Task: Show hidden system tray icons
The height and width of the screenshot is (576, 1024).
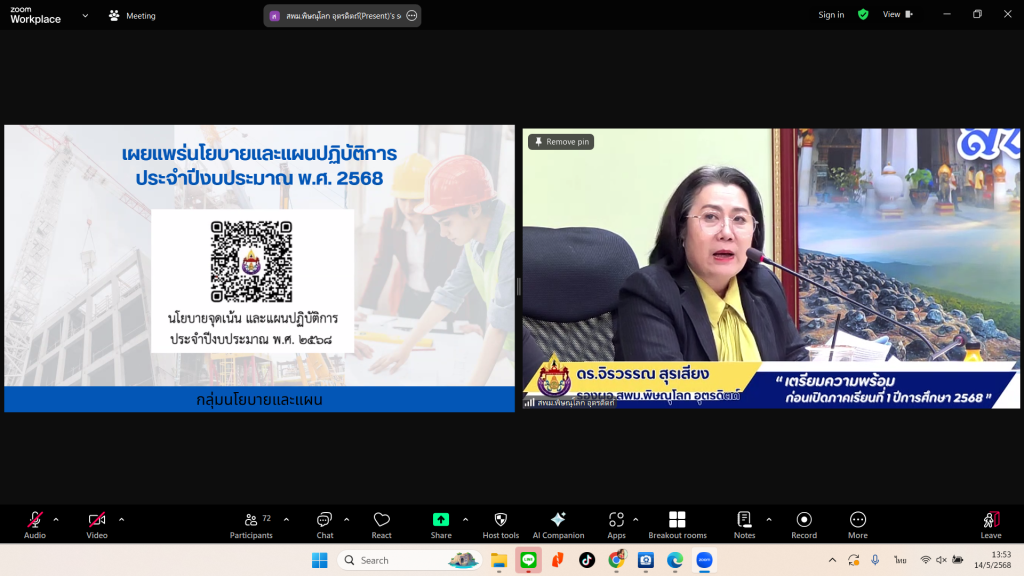Action: coord(832,560)
